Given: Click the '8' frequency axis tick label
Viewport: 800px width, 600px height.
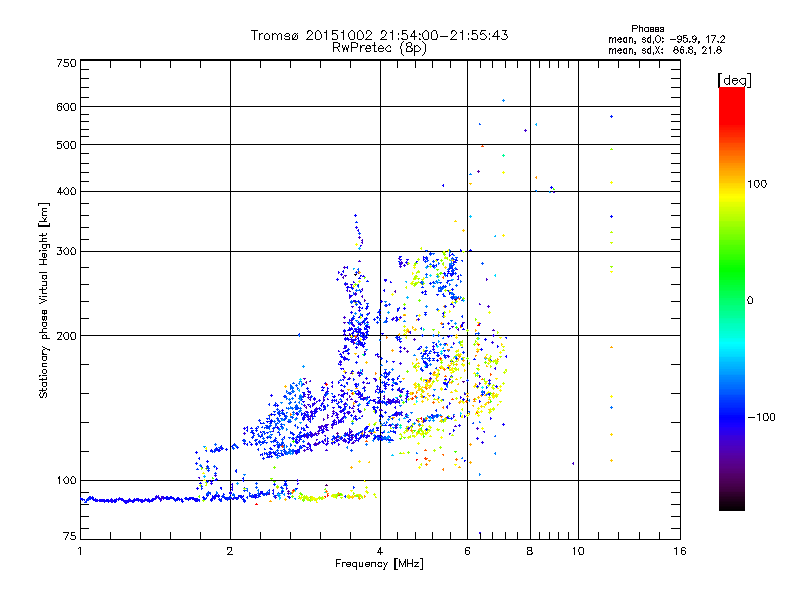Looking at the screenshot, I should pos(530,551).
